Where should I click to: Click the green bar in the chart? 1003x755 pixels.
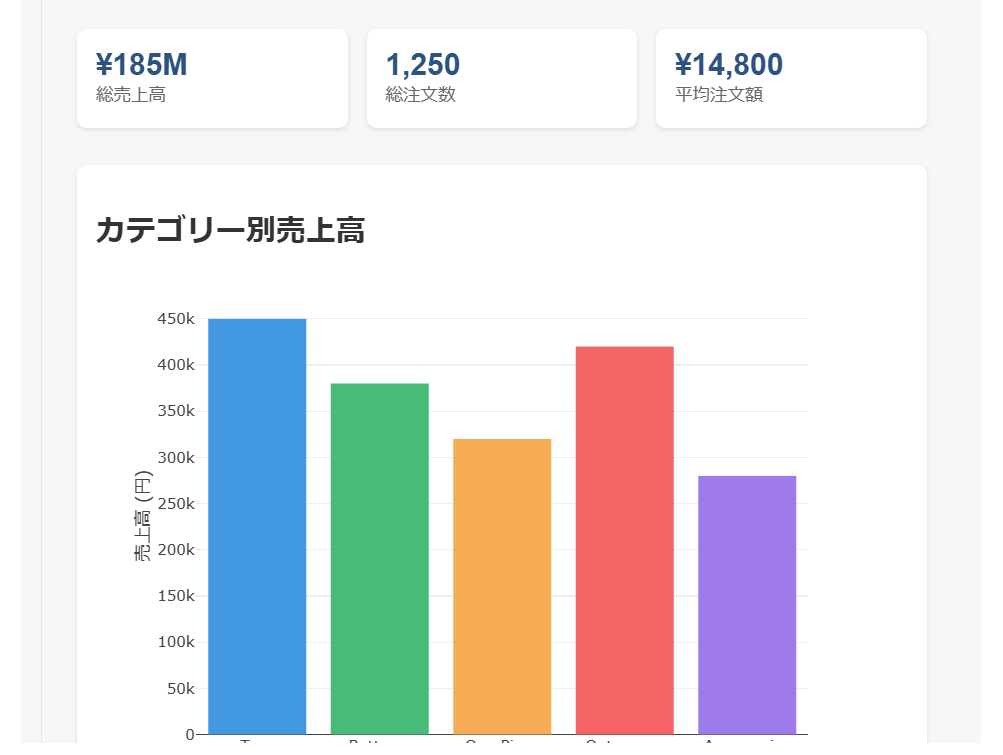coord(380,558)
